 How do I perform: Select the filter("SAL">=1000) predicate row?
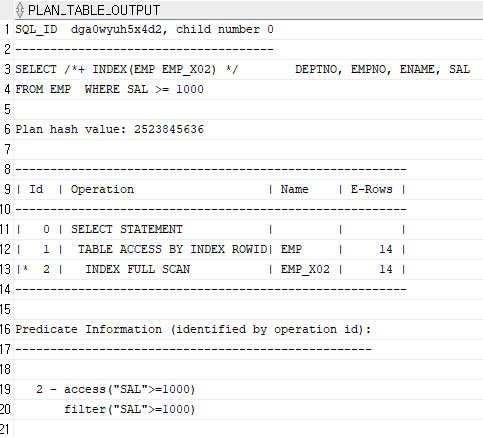248,410
